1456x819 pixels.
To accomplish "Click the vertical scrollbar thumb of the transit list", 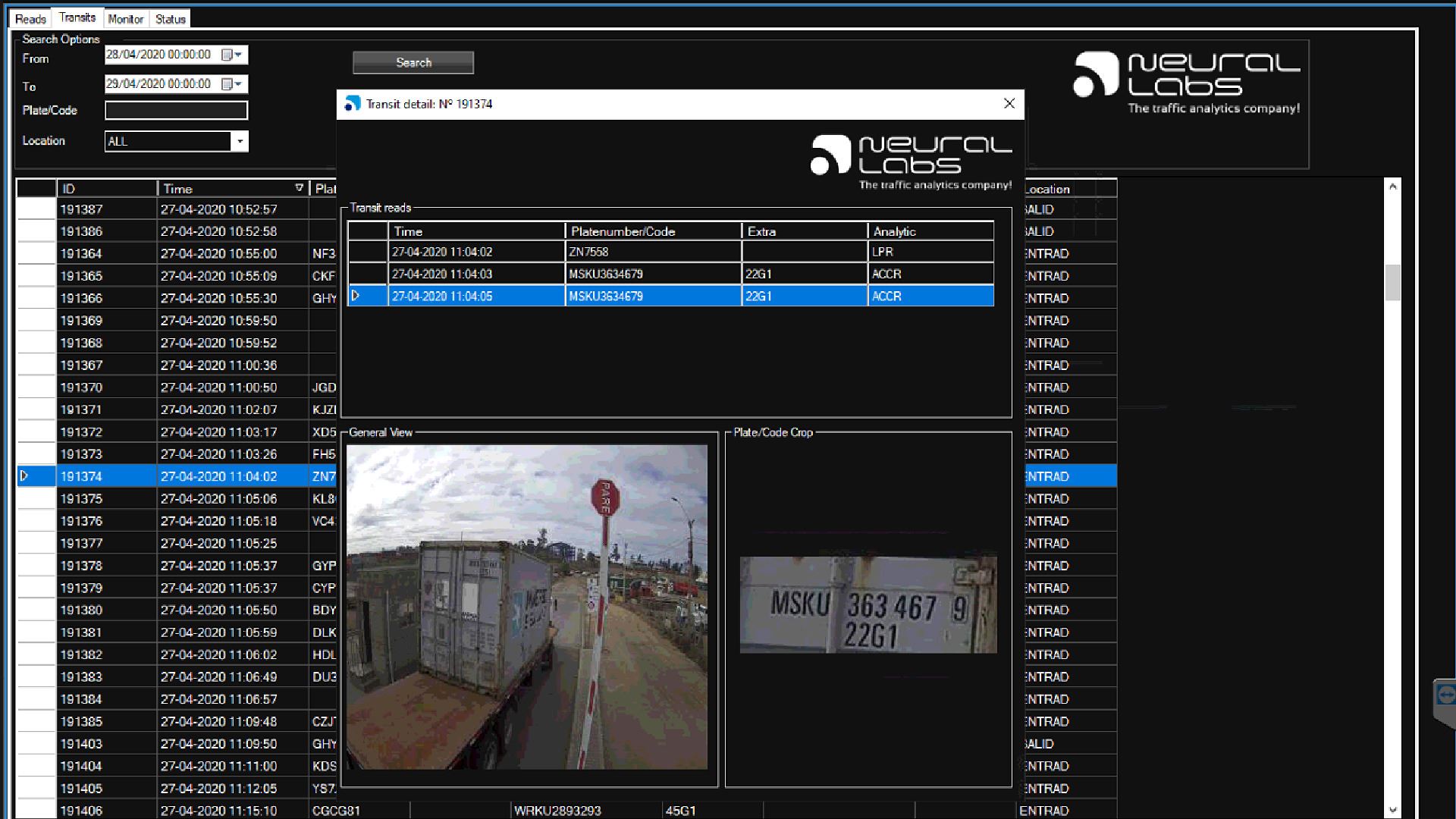I will [1392, 282].
